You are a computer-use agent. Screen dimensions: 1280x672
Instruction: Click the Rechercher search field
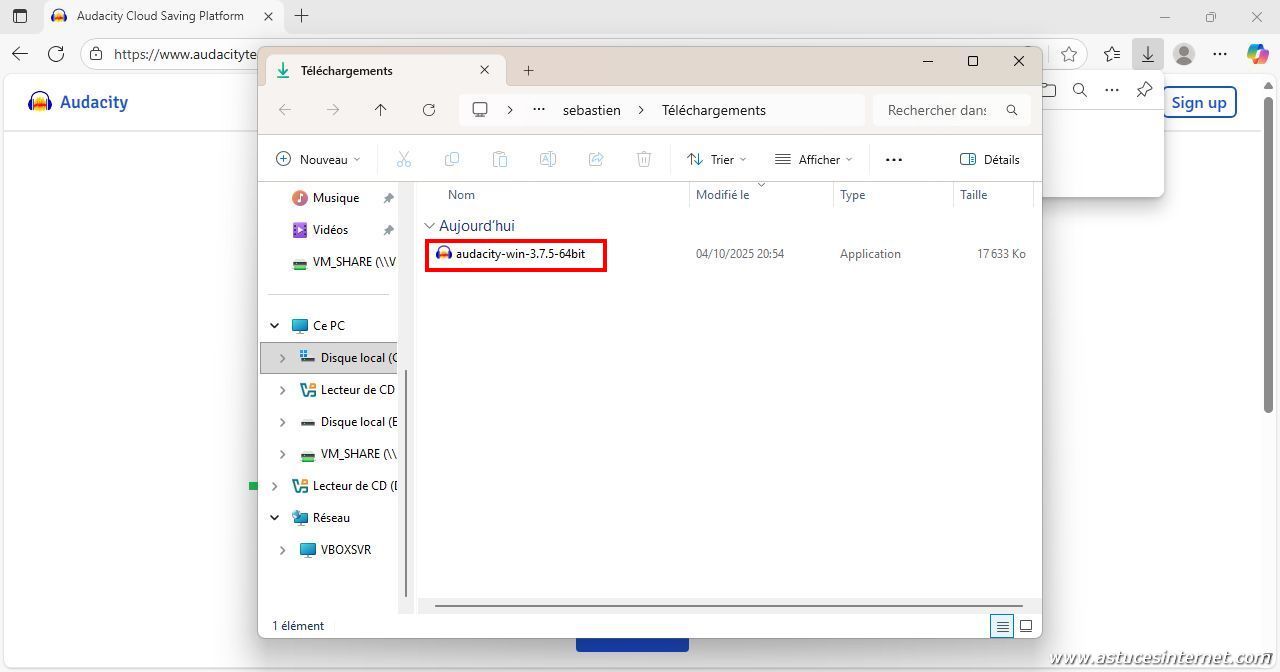point(936,110)
